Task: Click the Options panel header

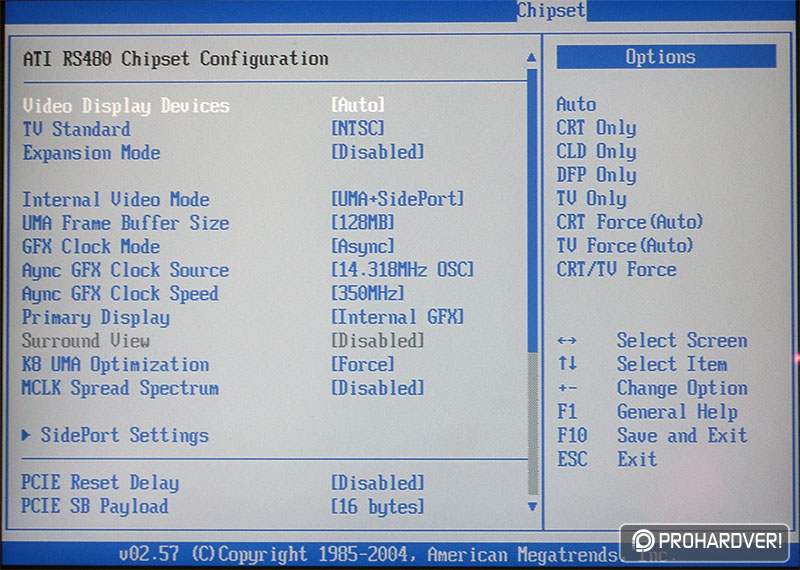Action: [x=666, y=57]
